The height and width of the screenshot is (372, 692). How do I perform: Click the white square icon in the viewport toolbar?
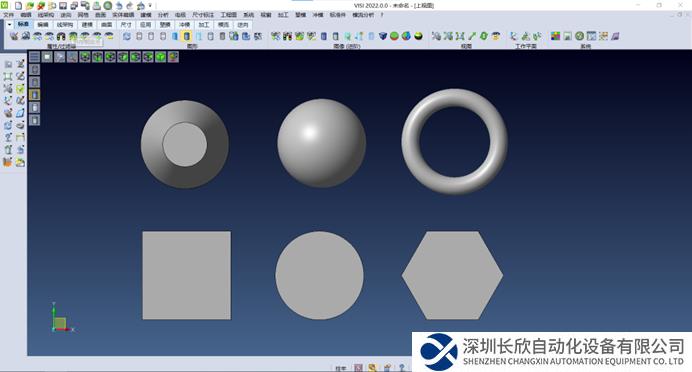click(47, 56)
